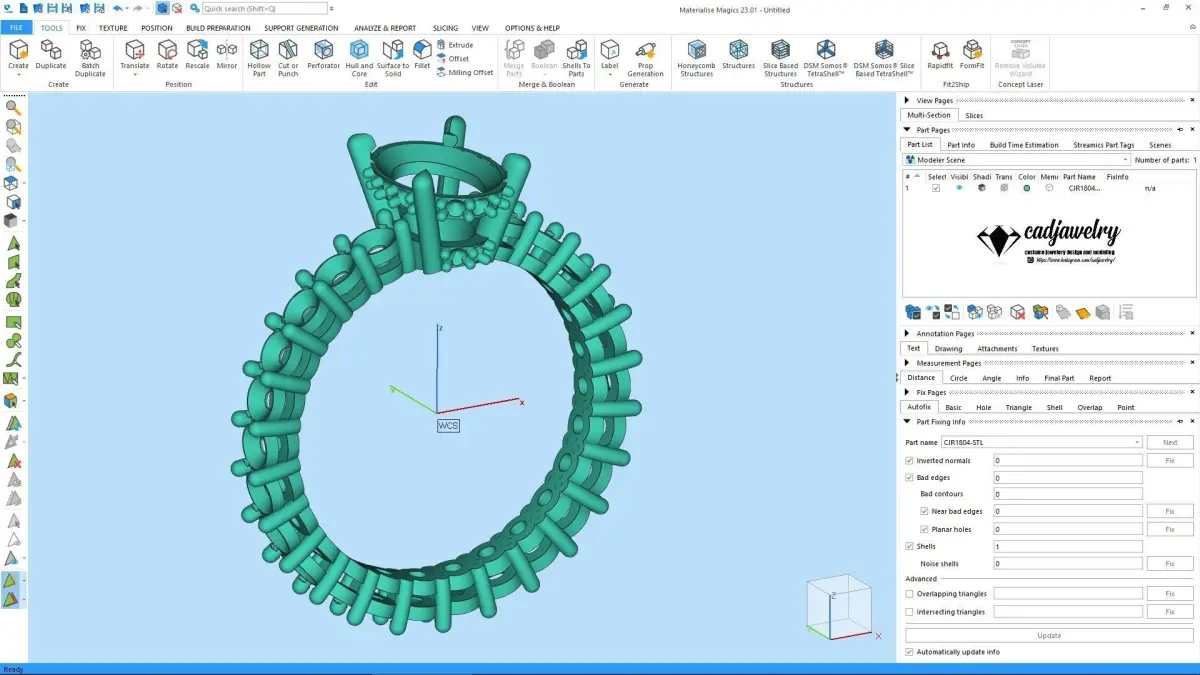
Task: Open the Hollow Part tool
Action: click(259, 58)
